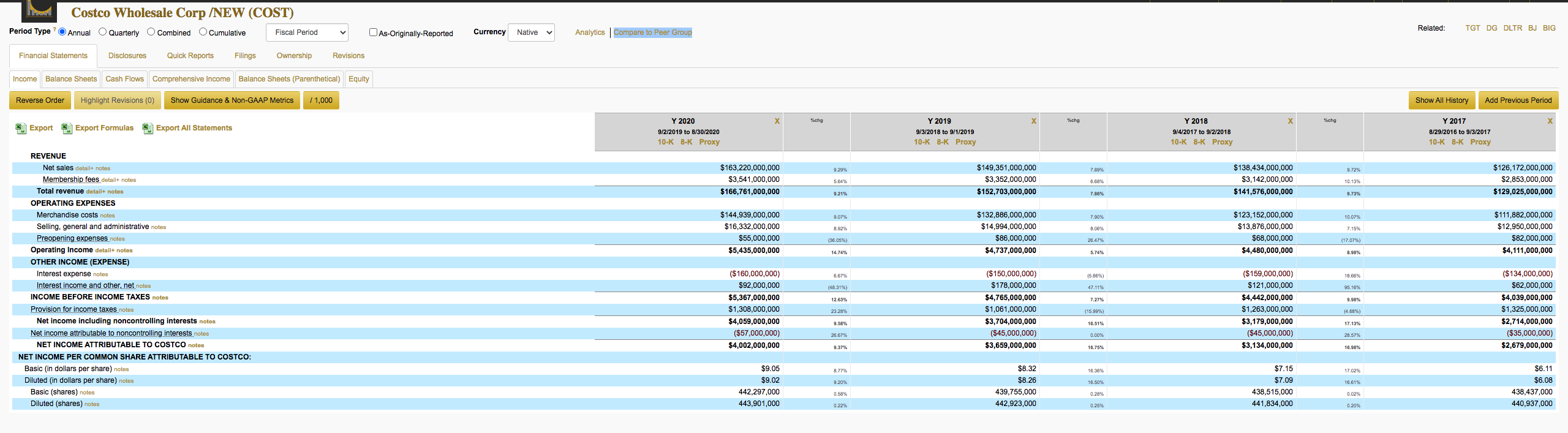This screenshot has width=1568, height=433.
Task: Click the Reverse Order button
Action: click(x=40, y=100)
